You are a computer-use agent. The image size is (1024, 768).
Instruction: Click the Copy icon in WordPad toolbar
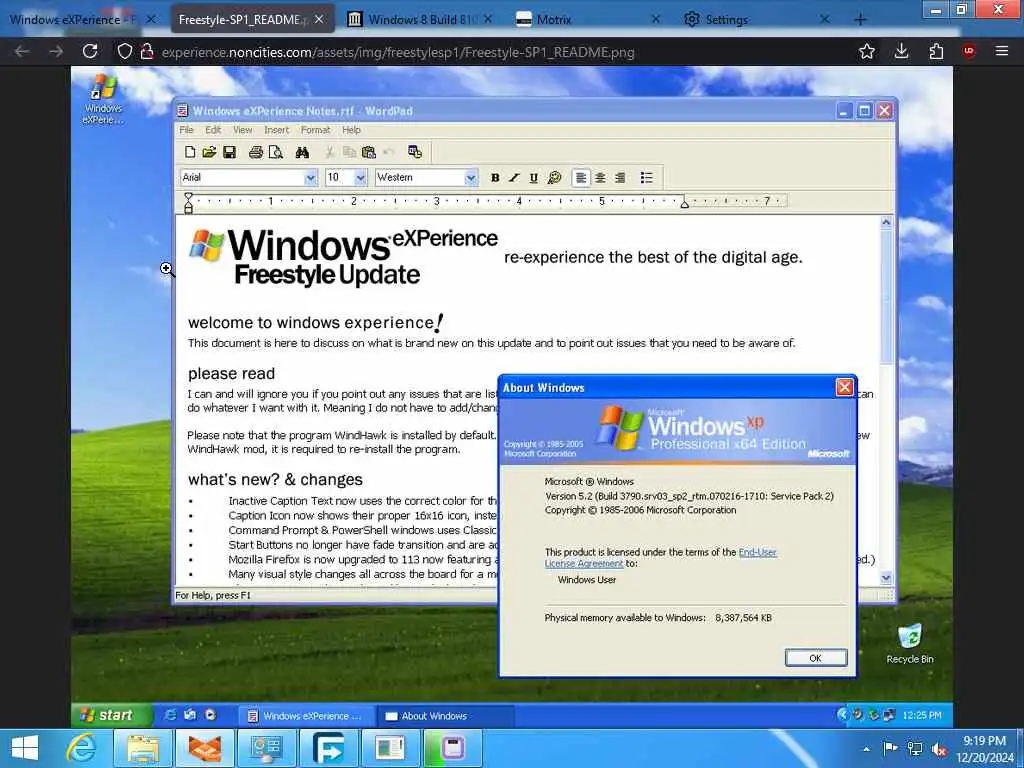(x=349, y=152)
